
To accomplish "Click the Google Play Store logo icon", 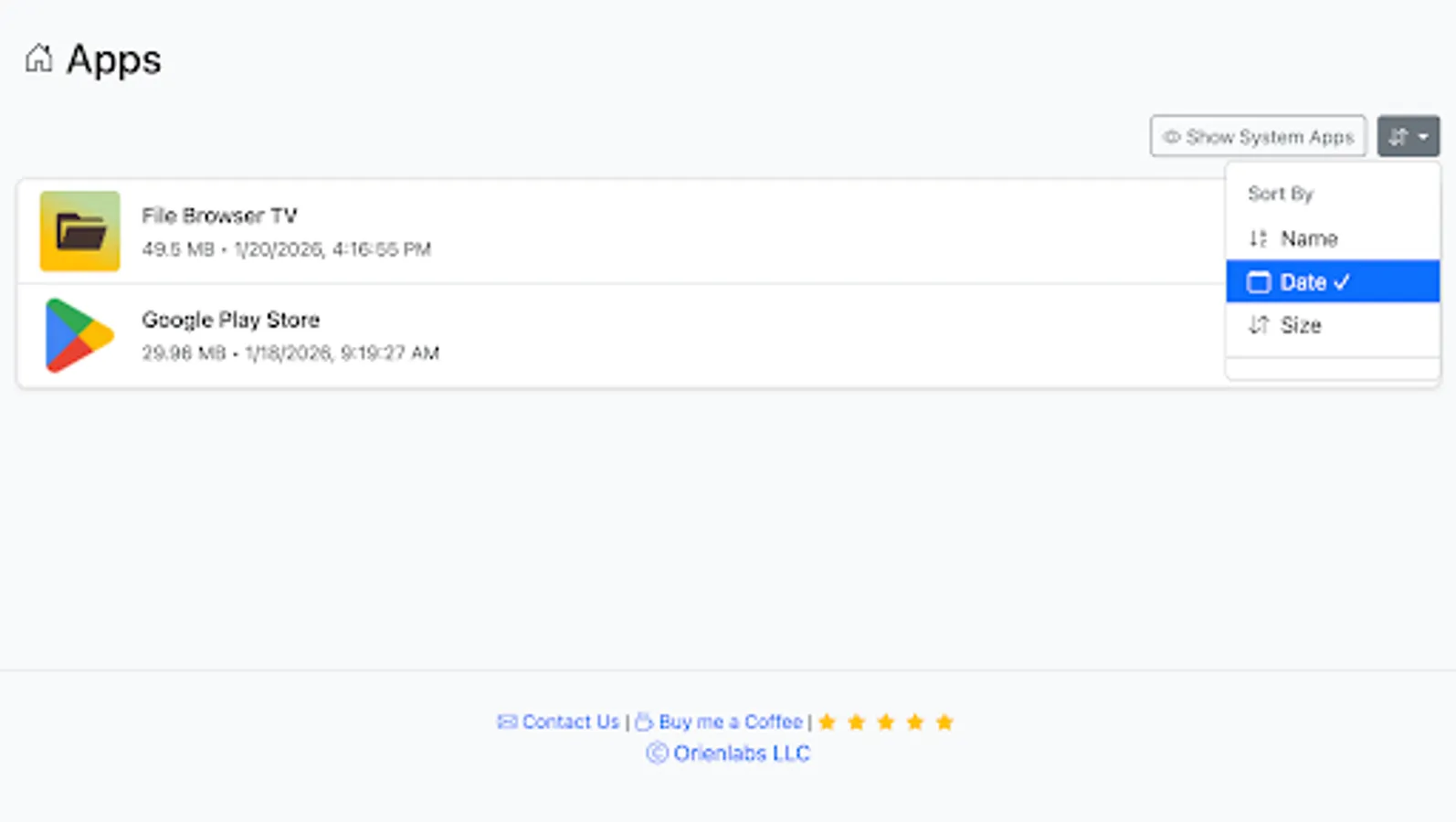I will 79,335.
